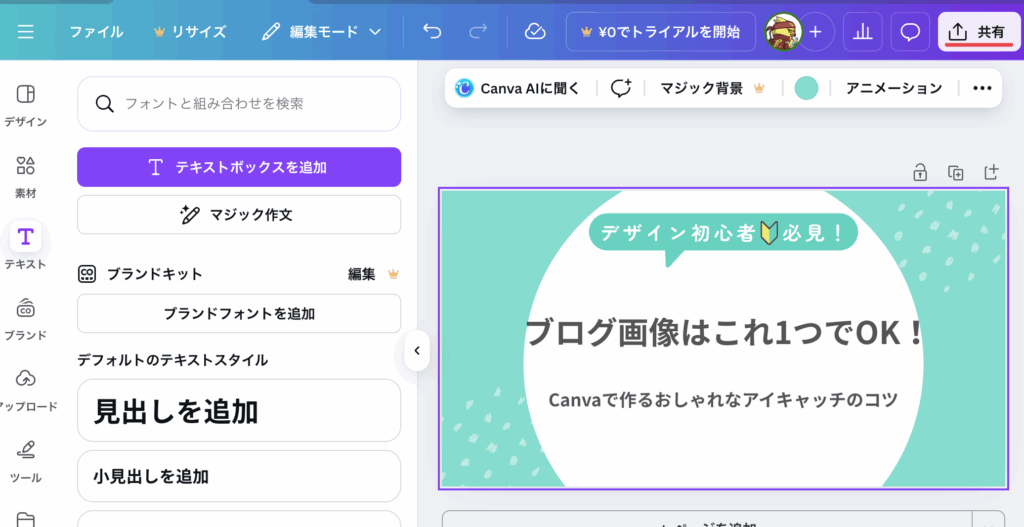Click the マジック作文 button
This screenshot has width=1024, height=527.
[239, 215]
